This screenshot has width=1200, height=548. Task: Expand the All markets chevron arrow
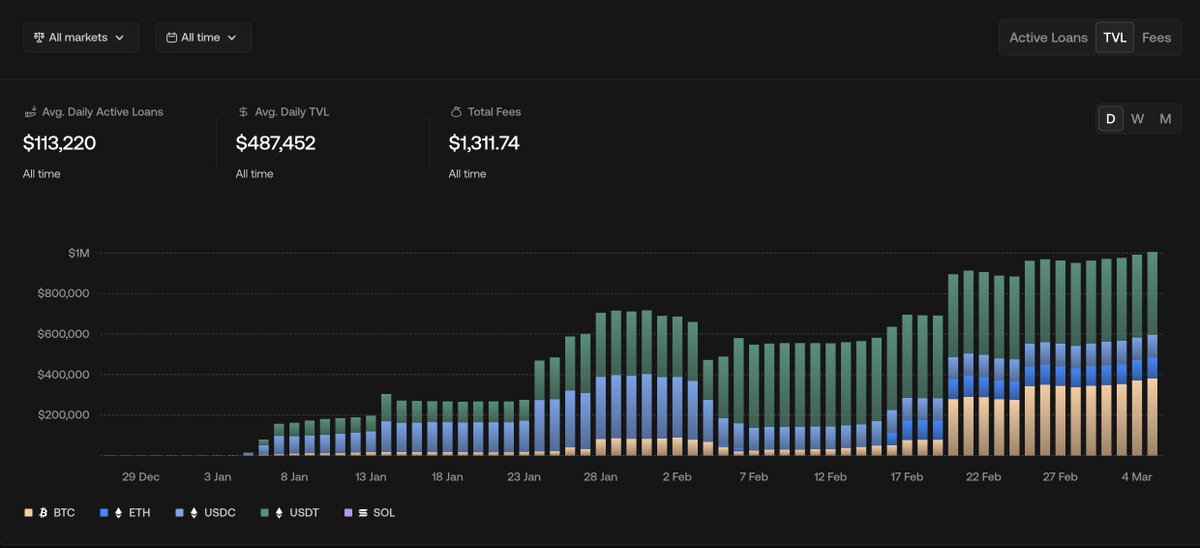click(120, 38)
